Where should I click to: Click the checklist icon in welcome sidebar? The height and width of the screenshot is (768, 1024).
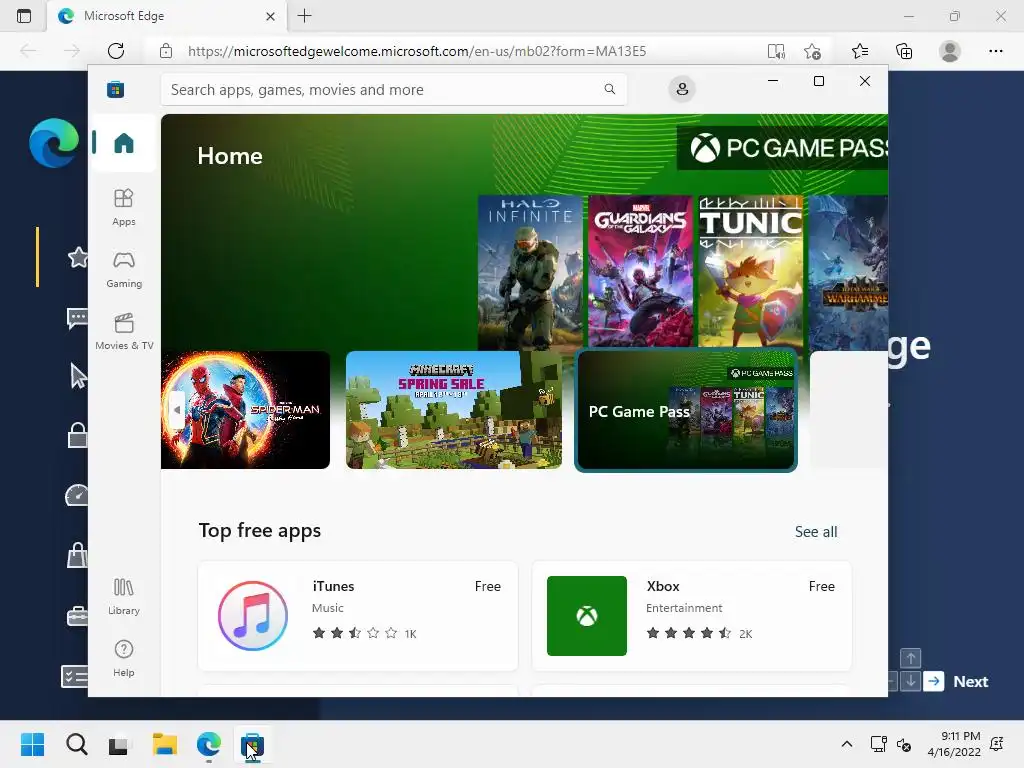(x=74, y=677)
